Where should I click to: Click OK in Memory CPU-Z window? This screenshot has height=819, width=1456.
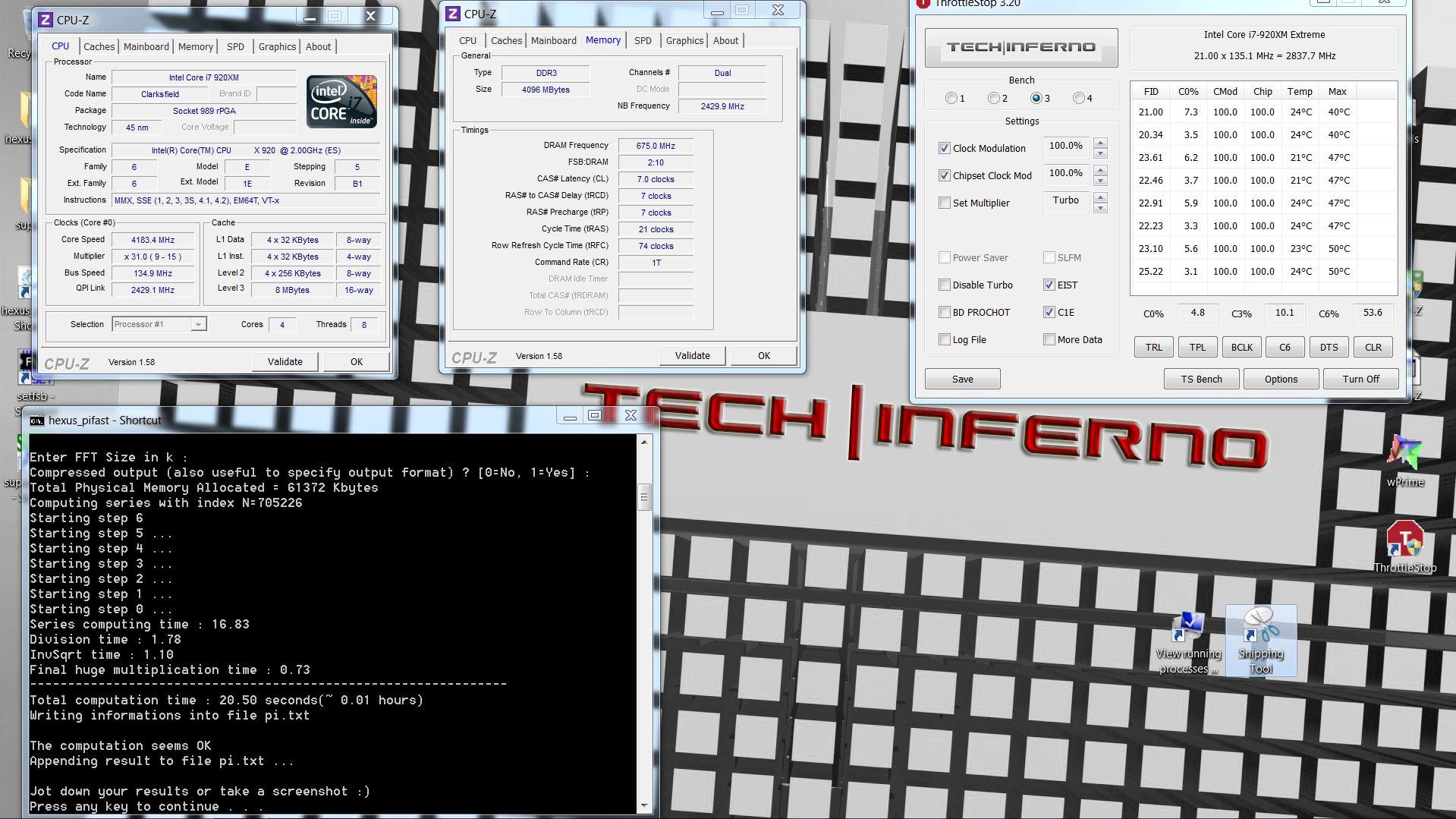[764, 355]
